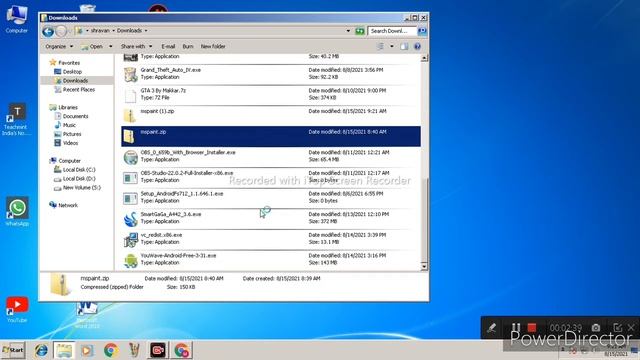
Task: Expand the Downloads breadcrumb arrow
Action: click(x=146, y=31)
